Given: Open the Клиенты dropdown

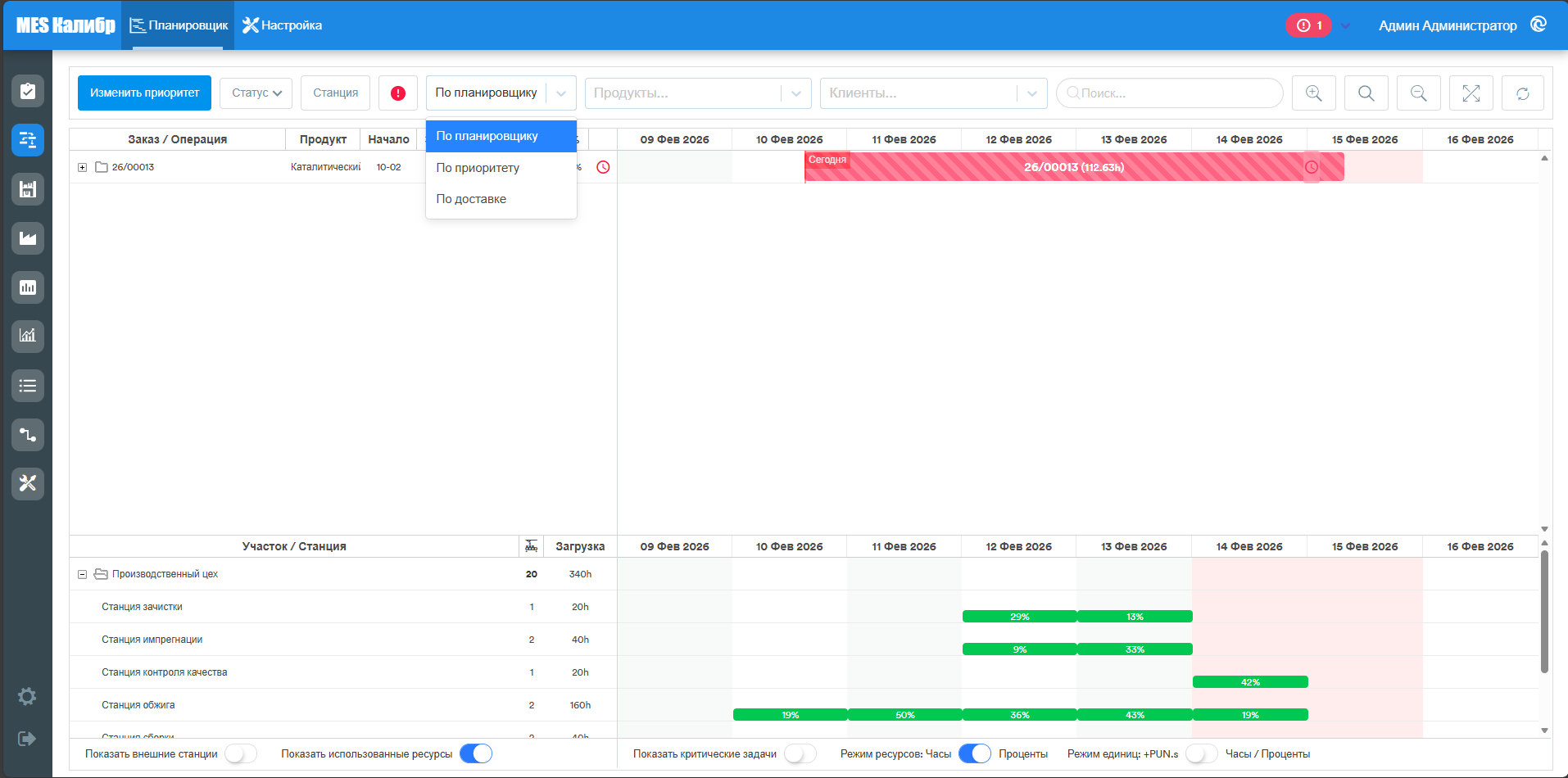Looking at the screenshot, I should [934, 93].
